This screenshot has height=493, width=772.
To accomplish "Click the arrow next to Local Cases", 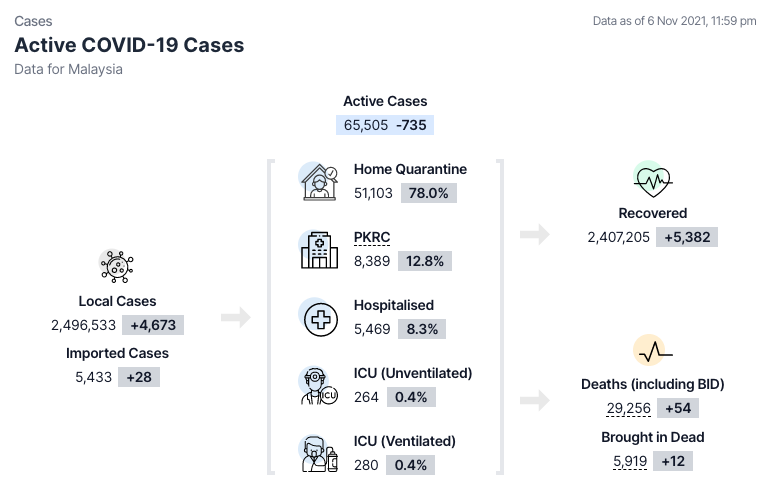I will click(235, 318).
